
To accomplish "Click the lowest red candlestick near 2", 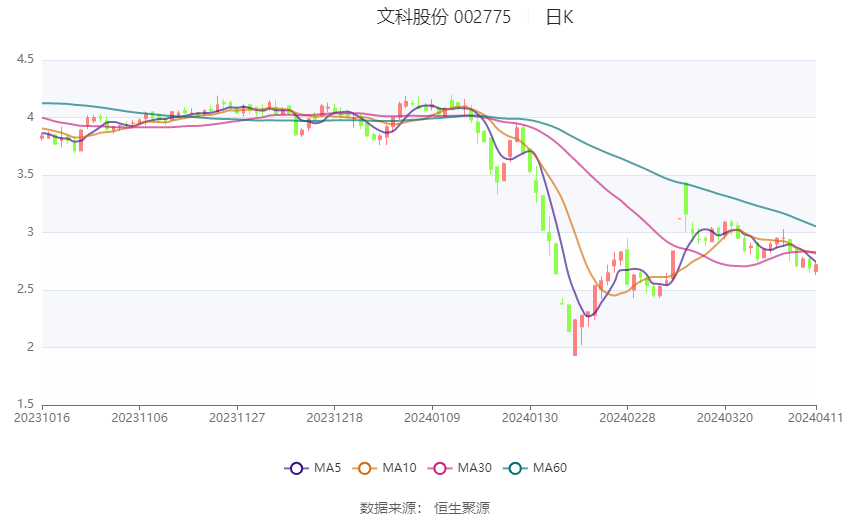I will pyautogui.click(x=575, y=337).
